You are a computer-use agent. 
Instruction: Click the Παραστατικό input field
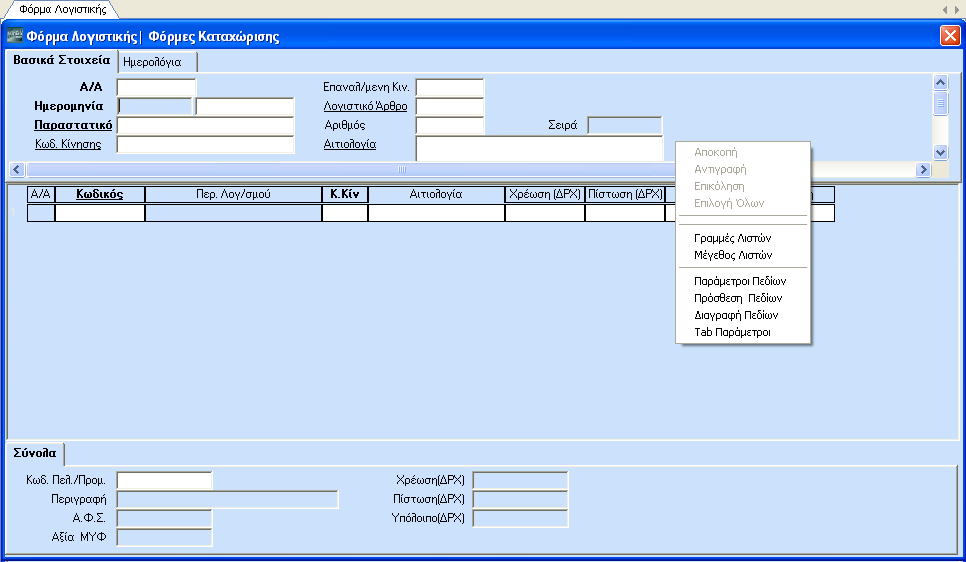click(205, 126)
